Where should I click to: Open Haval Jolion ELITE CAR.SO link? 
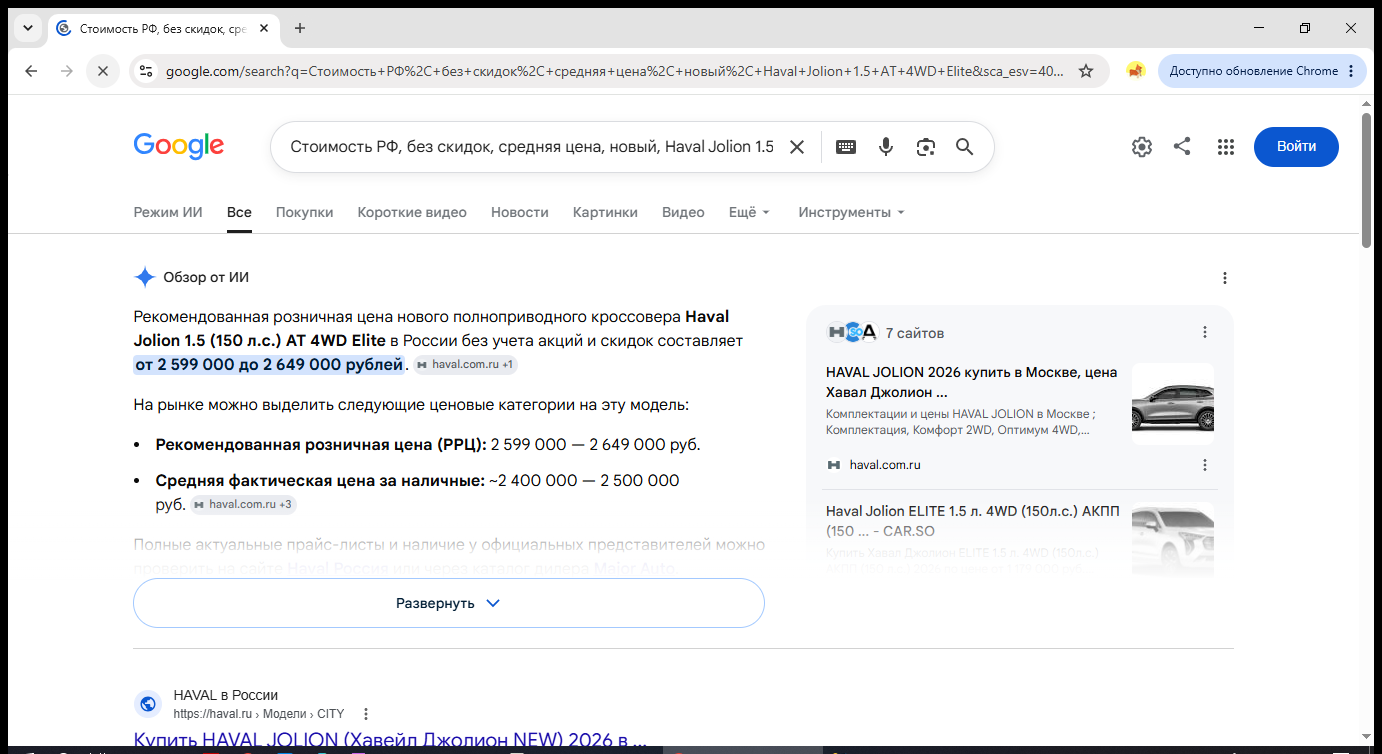971,521
